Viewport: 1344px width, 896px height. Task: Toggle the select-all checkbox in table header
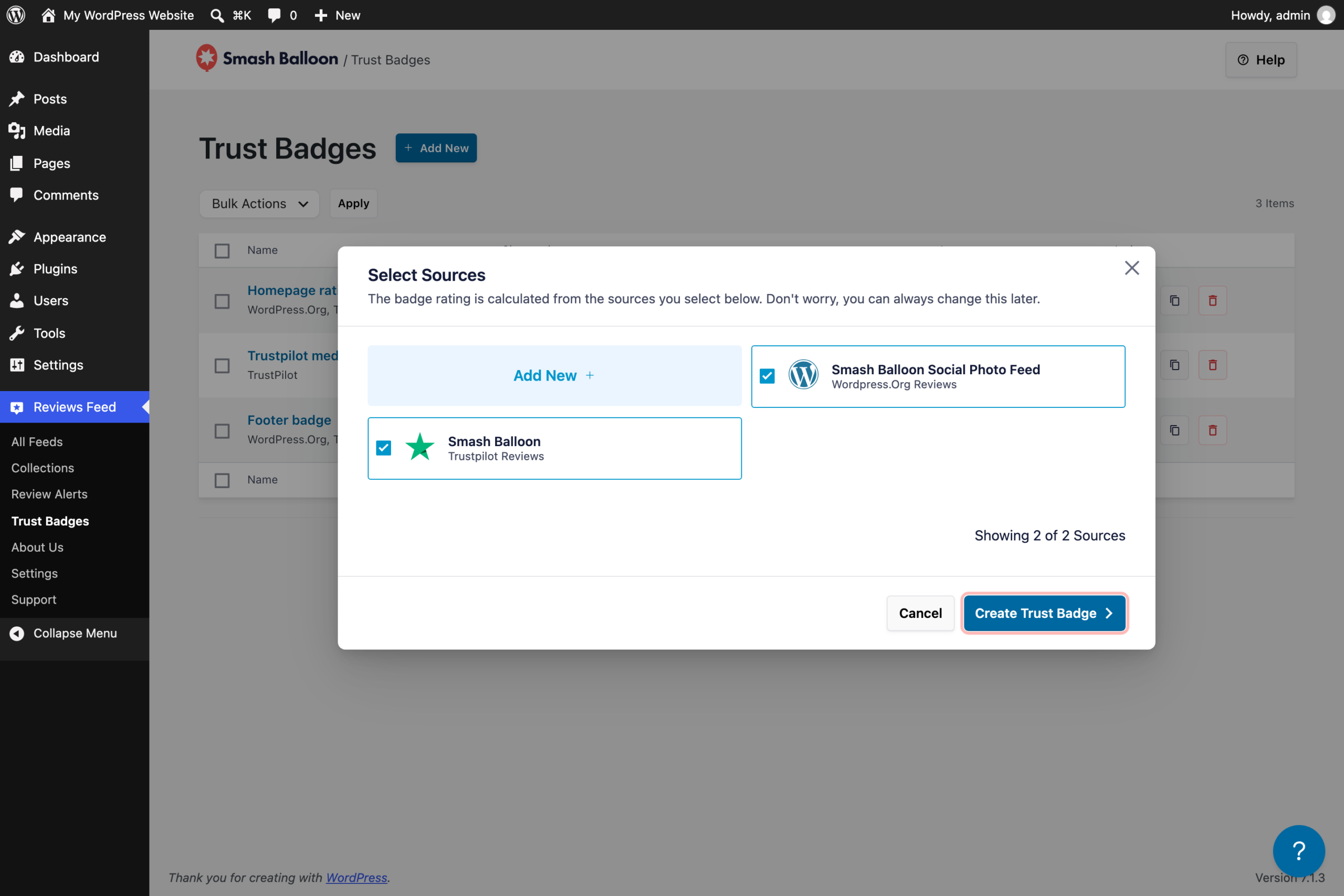coord(222,250)
